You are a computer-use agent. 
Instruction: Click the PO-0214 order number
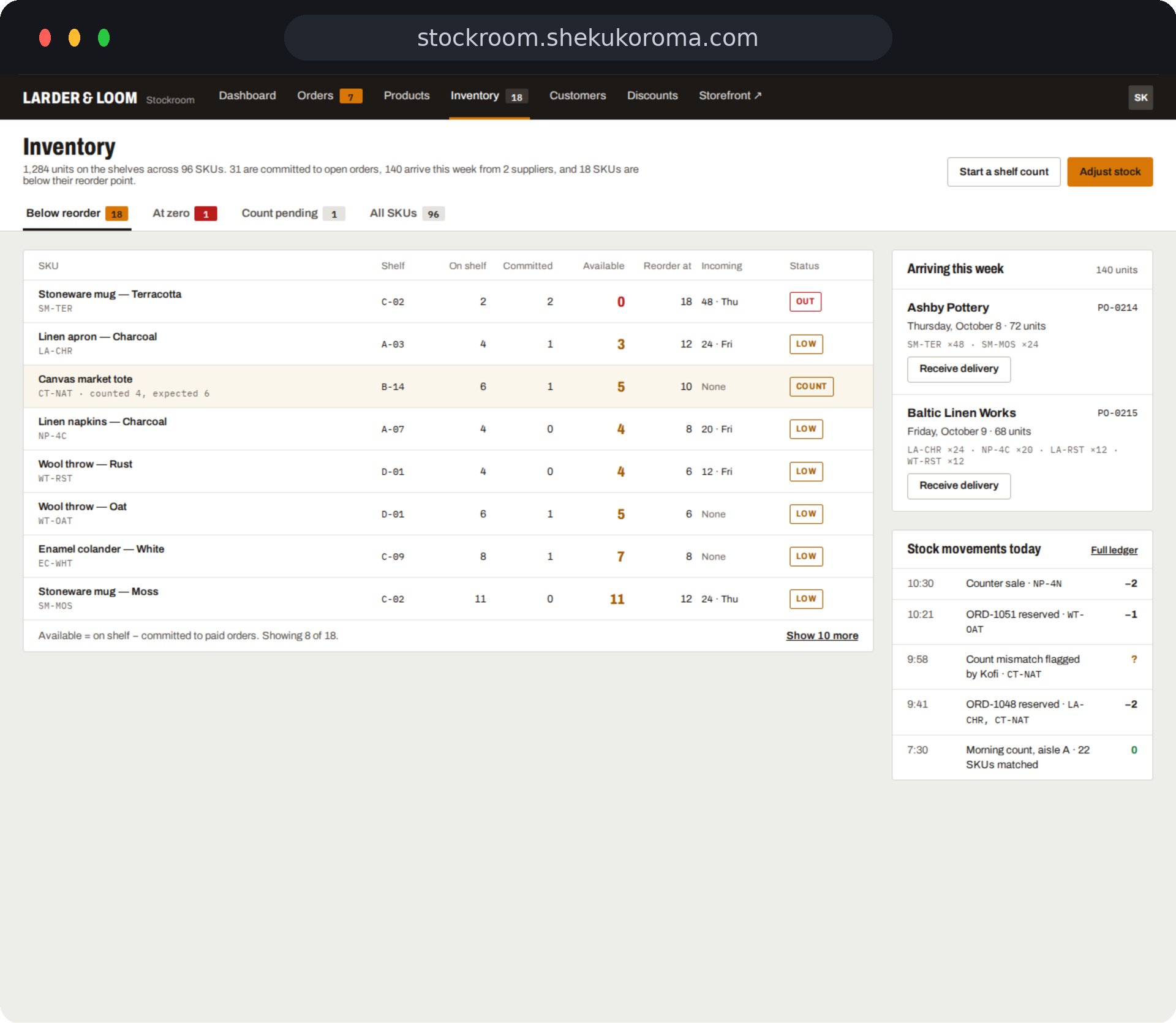1117,308
